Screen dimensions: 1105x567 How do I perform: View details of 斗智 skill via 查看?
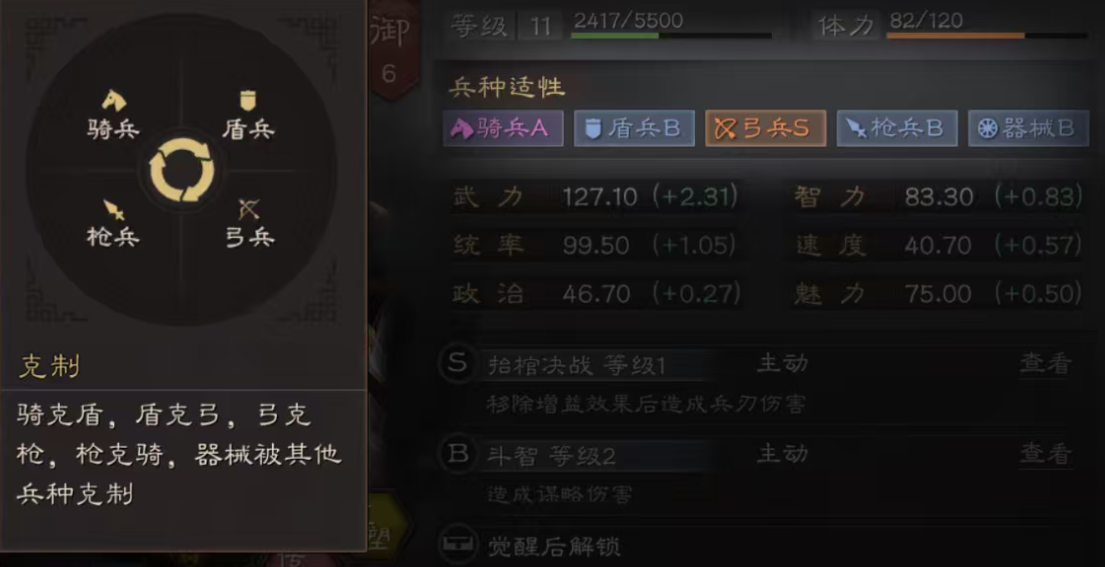coord(1046,454)
